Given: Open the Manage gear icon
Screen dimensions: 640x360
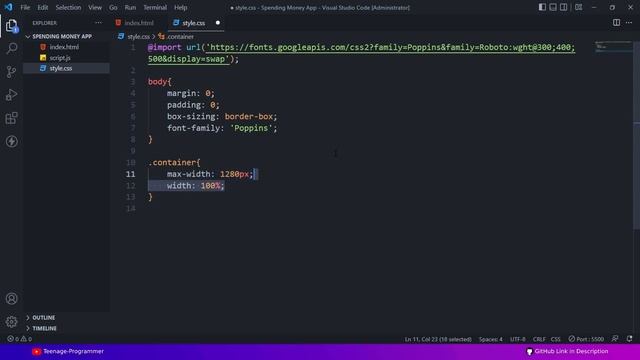Looking at the screenshot, I should pyautogui.click(x=11, y=322).
